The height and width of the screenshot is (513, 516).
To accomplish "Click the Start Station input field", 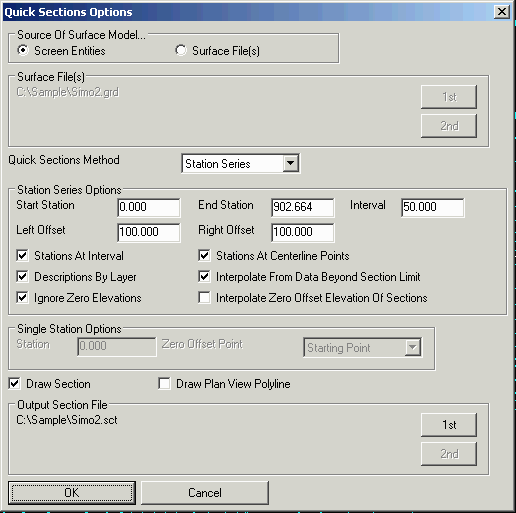I will click(149, 207).
